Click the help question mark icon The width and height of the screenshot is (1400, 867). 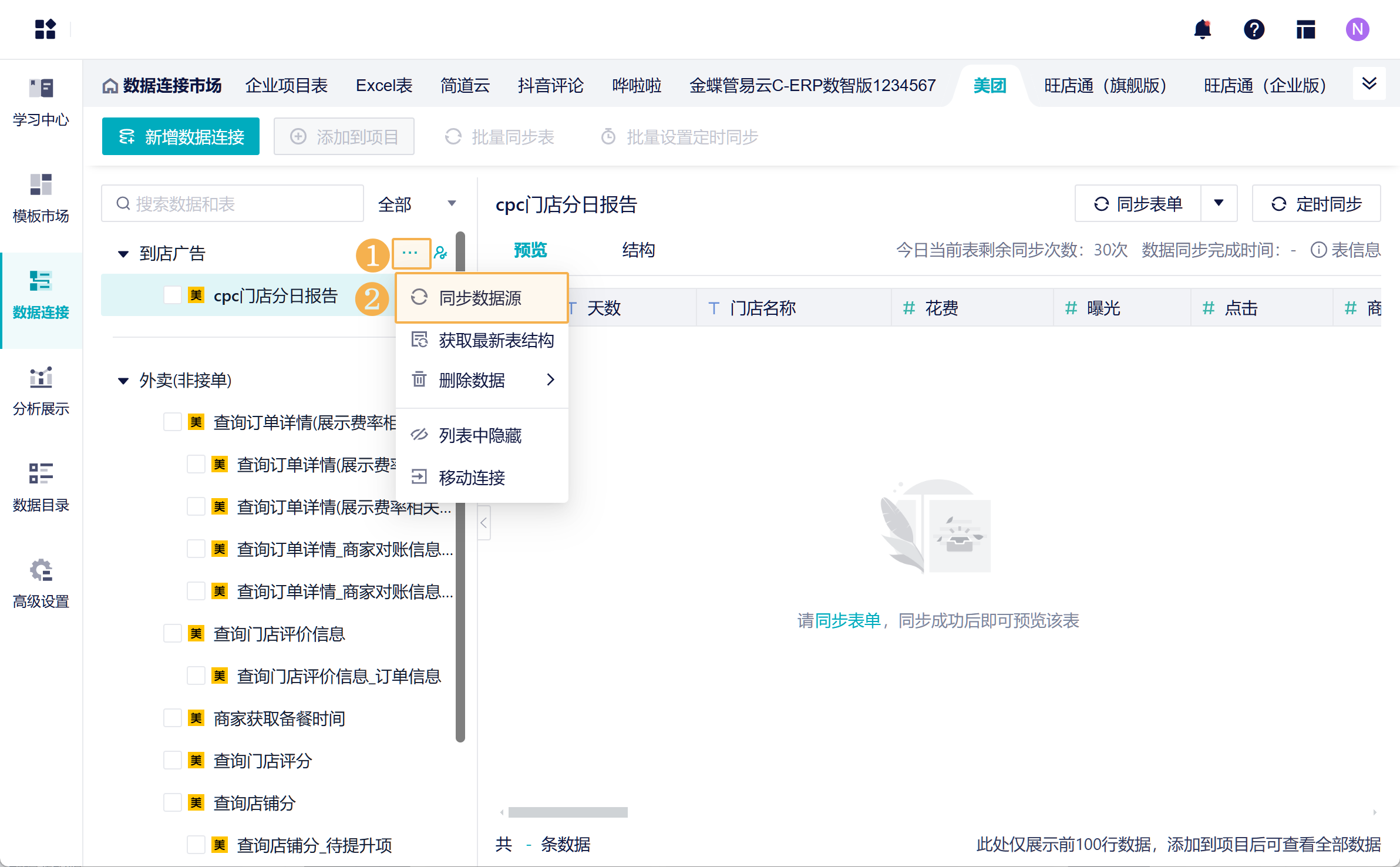coord(1254,29)
